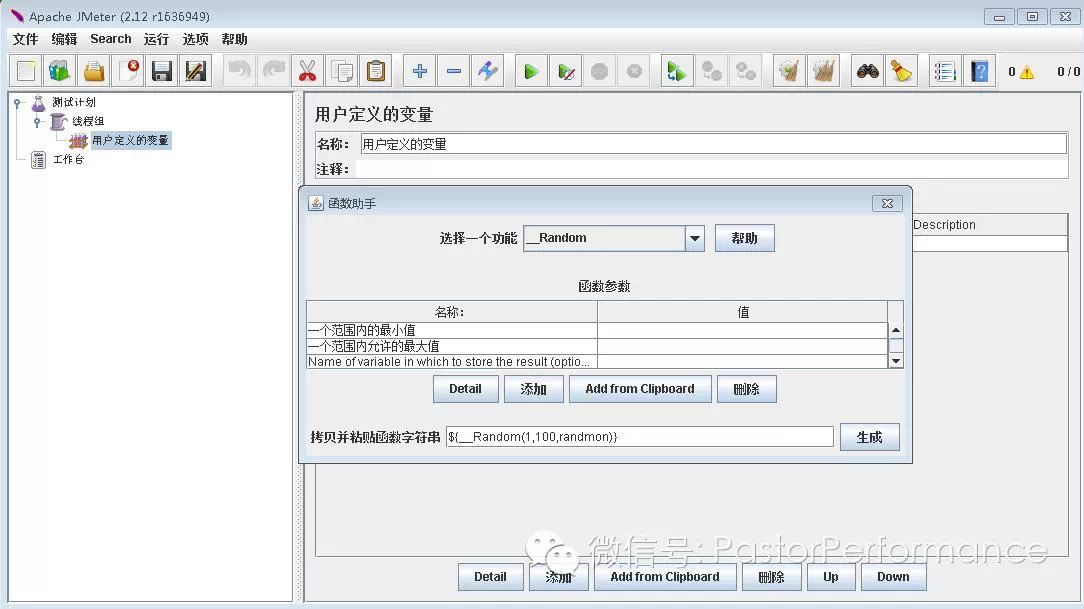Open the 文件 menu
The image size is (1084, 609).
(x=26, y=39)
